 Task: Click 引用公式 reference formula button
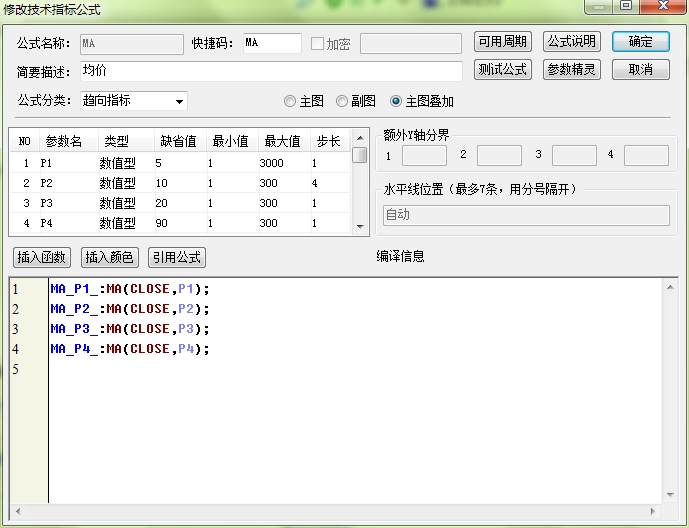coord(177,257)
